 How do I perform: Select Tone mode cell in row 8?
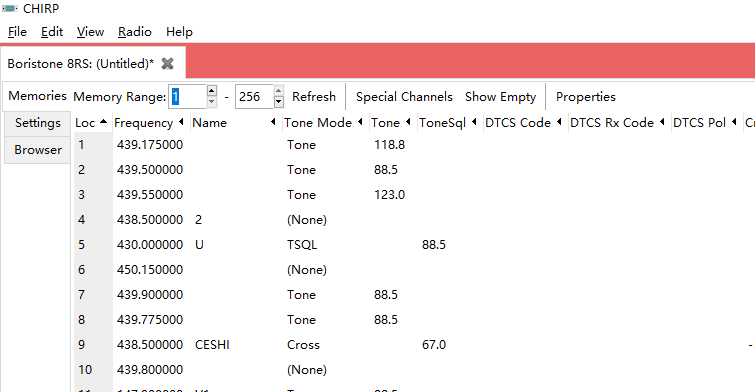(x=301, y=320)
